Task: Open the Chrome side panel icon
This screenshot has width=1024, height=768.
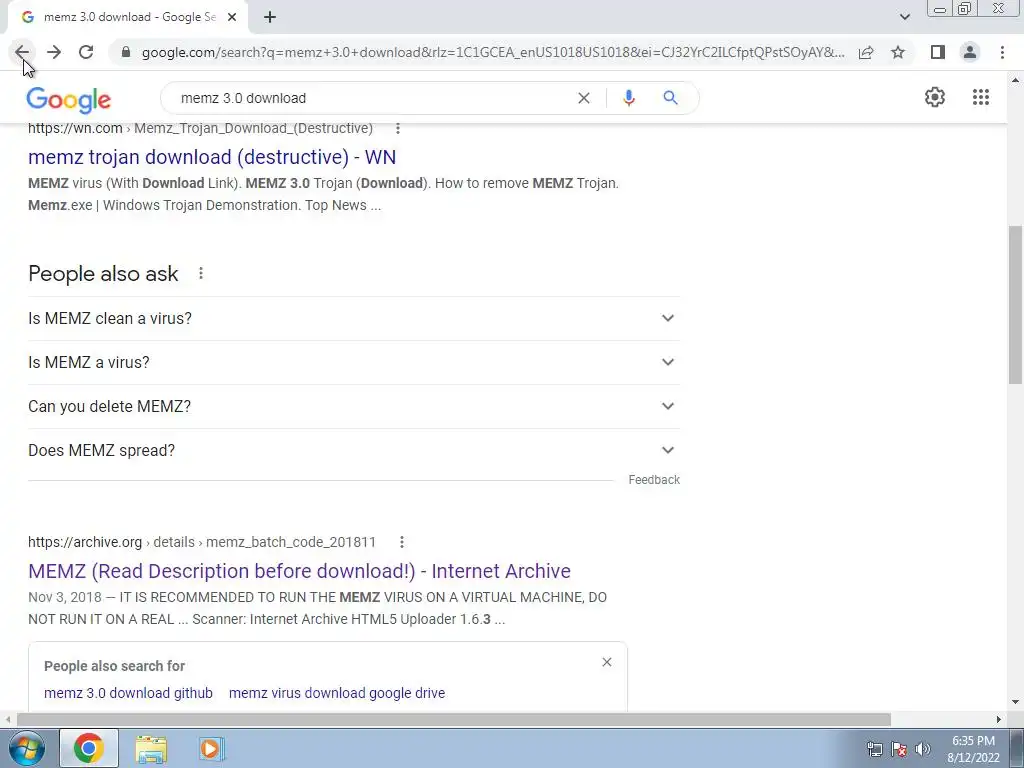Action: coord(938,52)
